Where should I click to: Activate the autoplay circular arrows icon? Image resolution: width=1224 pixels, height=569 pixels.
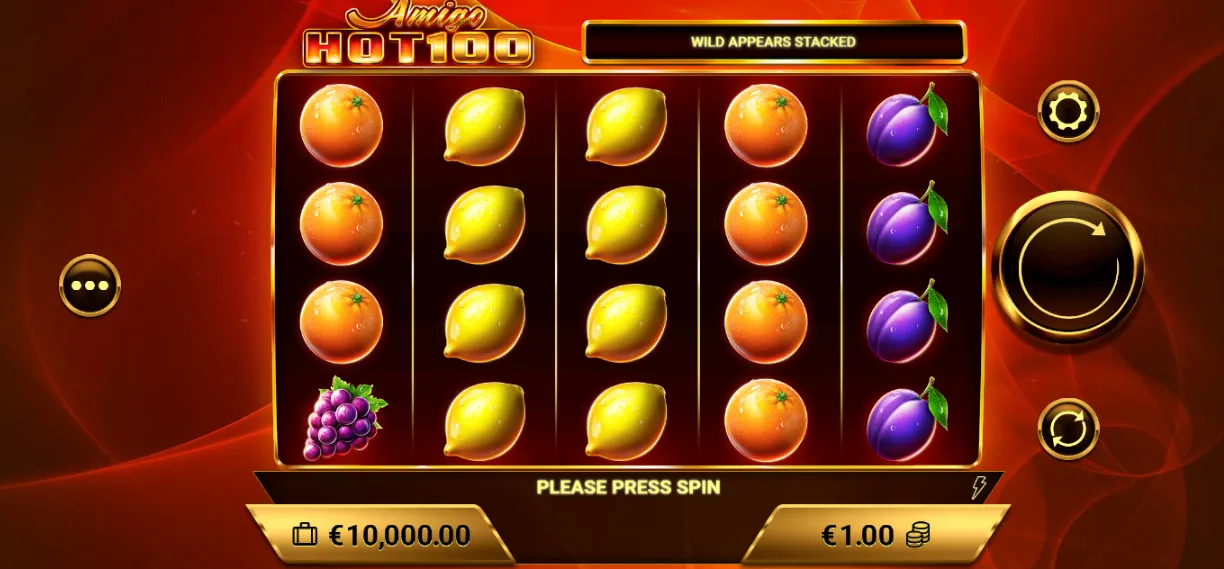click(1068, 429)
